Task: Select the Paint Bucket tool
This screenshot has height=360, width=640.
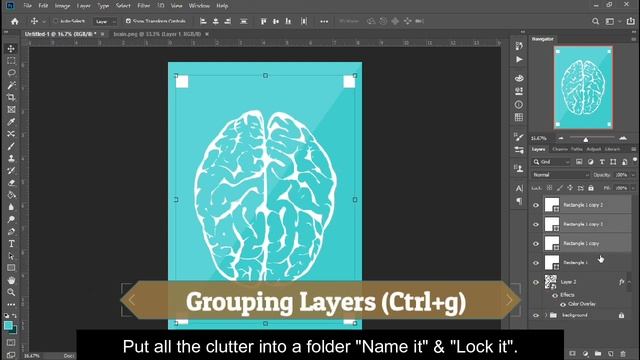Action: [x=11, y=195]
